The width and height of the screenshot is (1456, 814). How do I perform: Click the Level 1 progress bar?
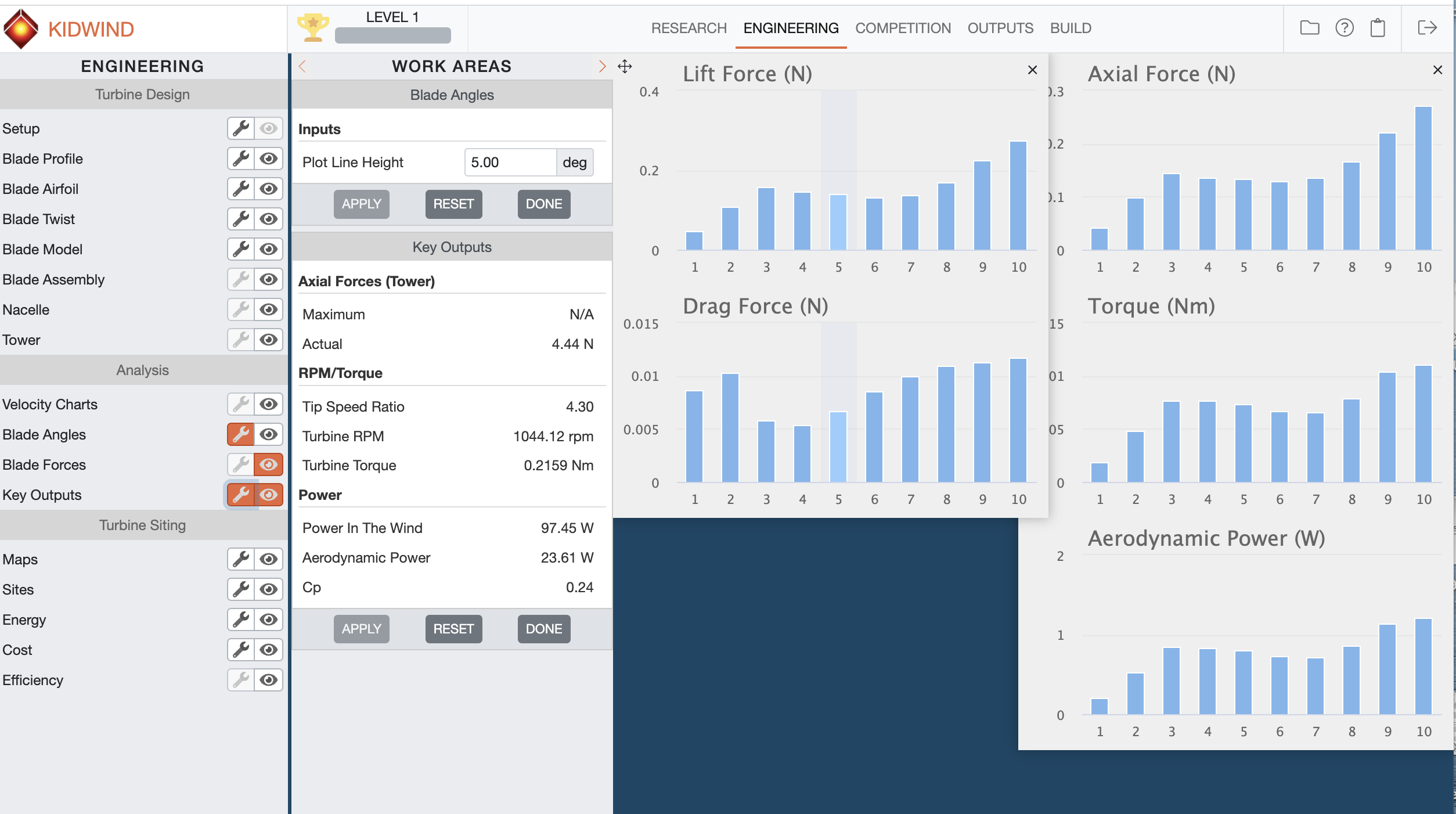click(x=392, y=35)
